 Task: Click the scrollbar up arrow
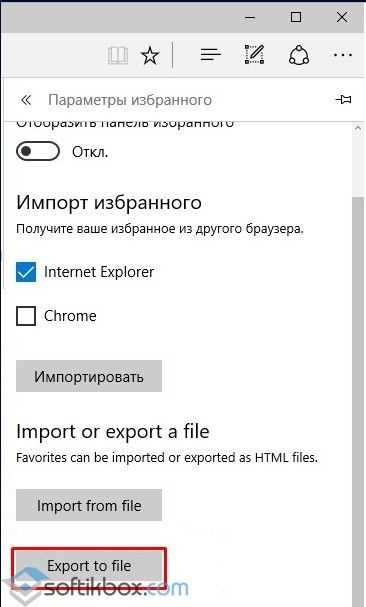pos(359,128)
